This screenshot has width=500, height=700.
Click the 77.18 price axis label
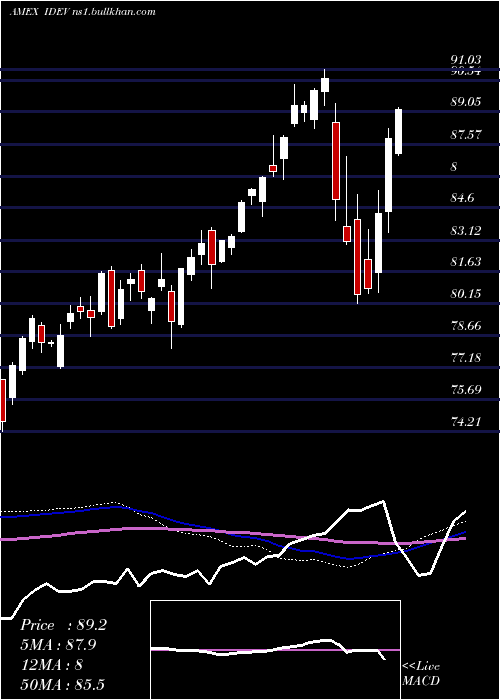[465, 357]
